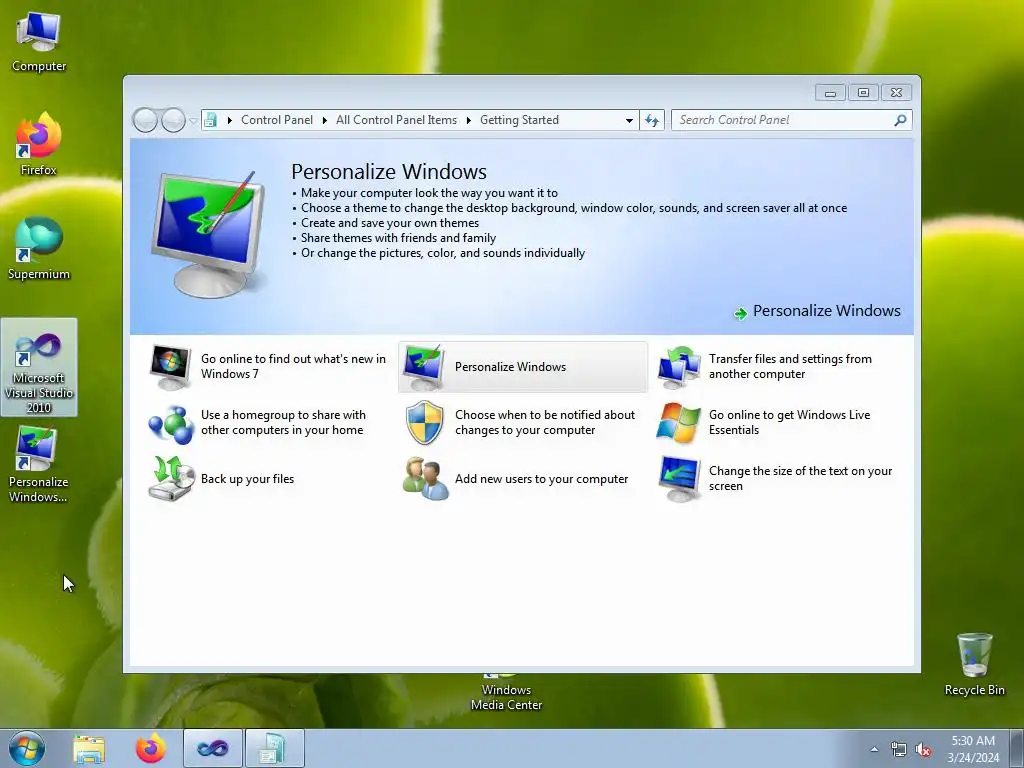This screenshot has width=1024, height=768.
Task: Open the Start menu orb
Action: (27, 748)
